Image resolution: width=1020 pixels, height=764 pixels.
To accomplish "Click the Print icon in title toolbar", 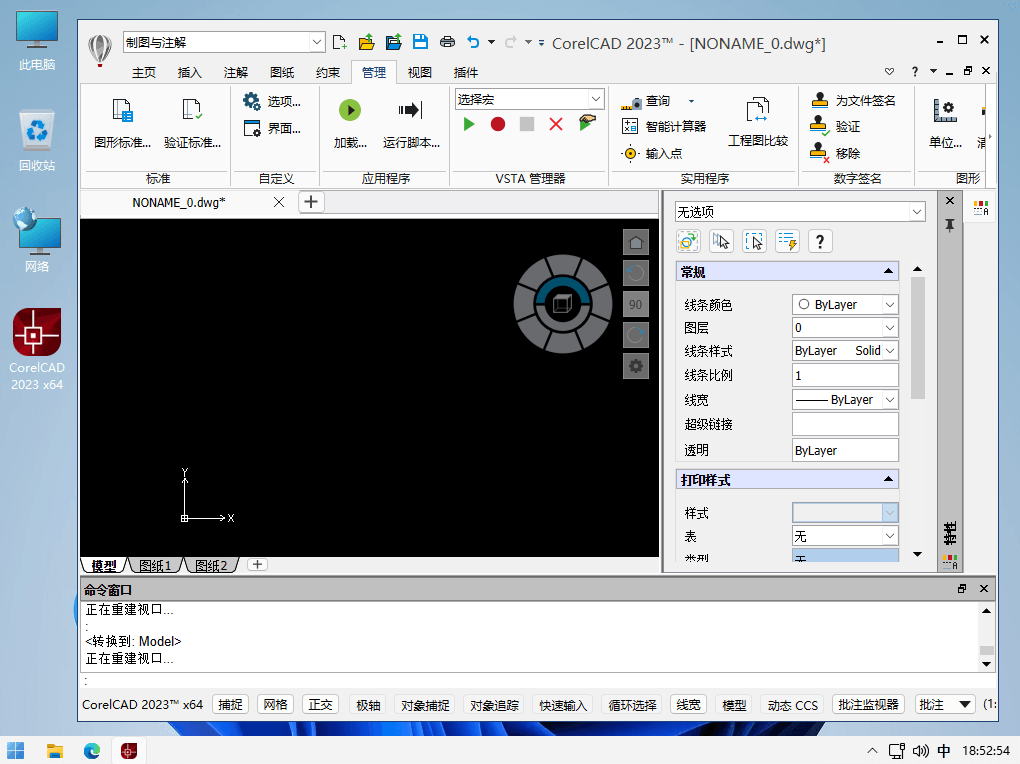I will (x=447, y=42).
